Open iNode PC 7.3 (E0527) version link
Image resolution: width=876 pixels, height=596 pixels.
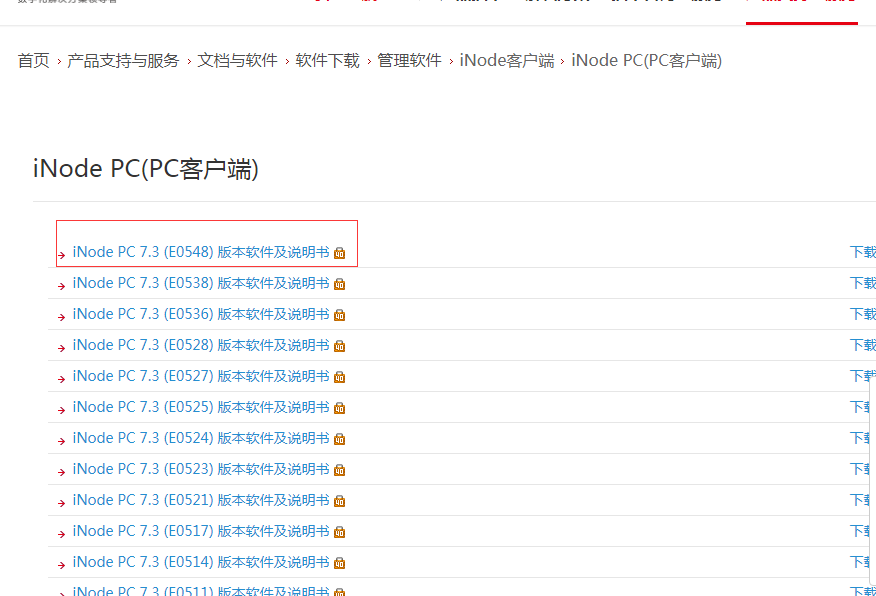201,376
